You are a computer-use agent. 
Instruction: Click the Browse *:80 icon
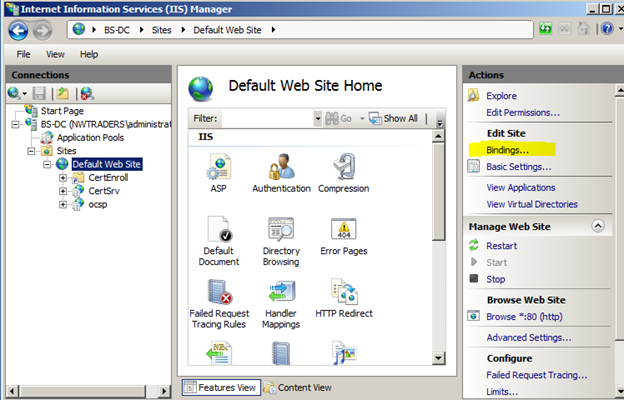474,316
